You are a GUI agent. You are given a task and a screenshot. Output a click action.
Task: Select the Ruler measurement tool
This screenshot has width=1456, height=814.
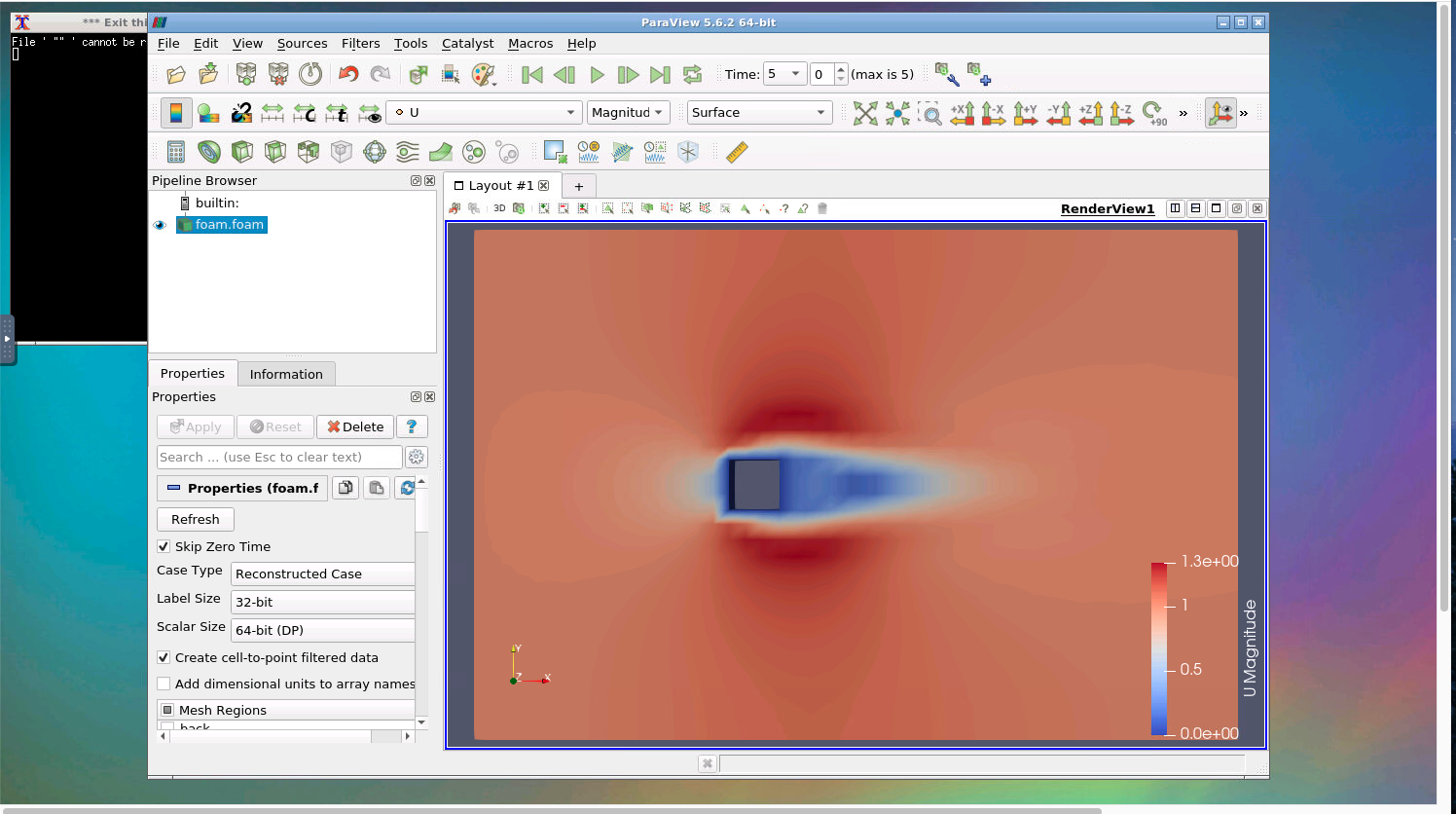click(x=737, y=152)
